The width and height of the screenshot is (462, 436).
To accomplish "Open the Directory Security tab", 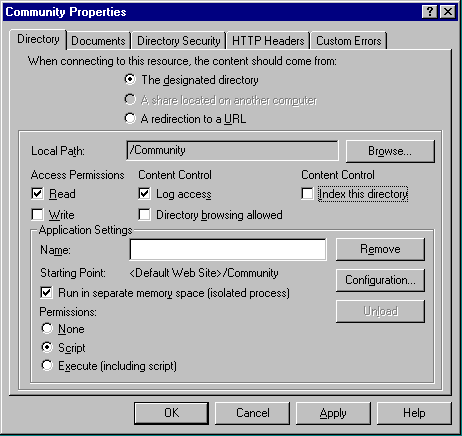I will (x=179, y=41).
